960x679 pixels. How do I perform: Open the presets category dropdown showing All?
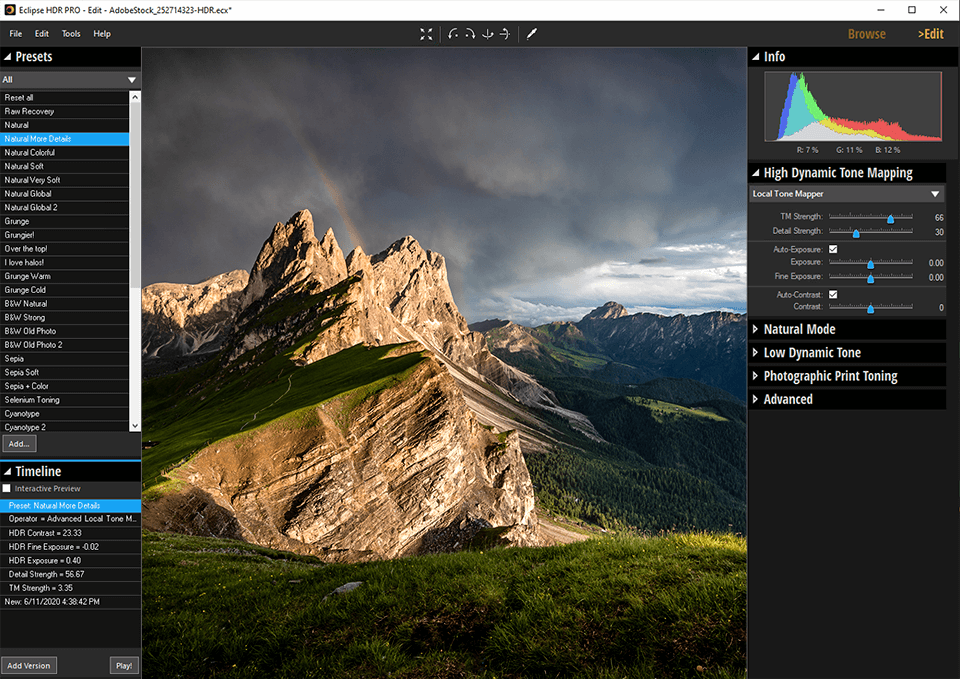pos(70,79)
